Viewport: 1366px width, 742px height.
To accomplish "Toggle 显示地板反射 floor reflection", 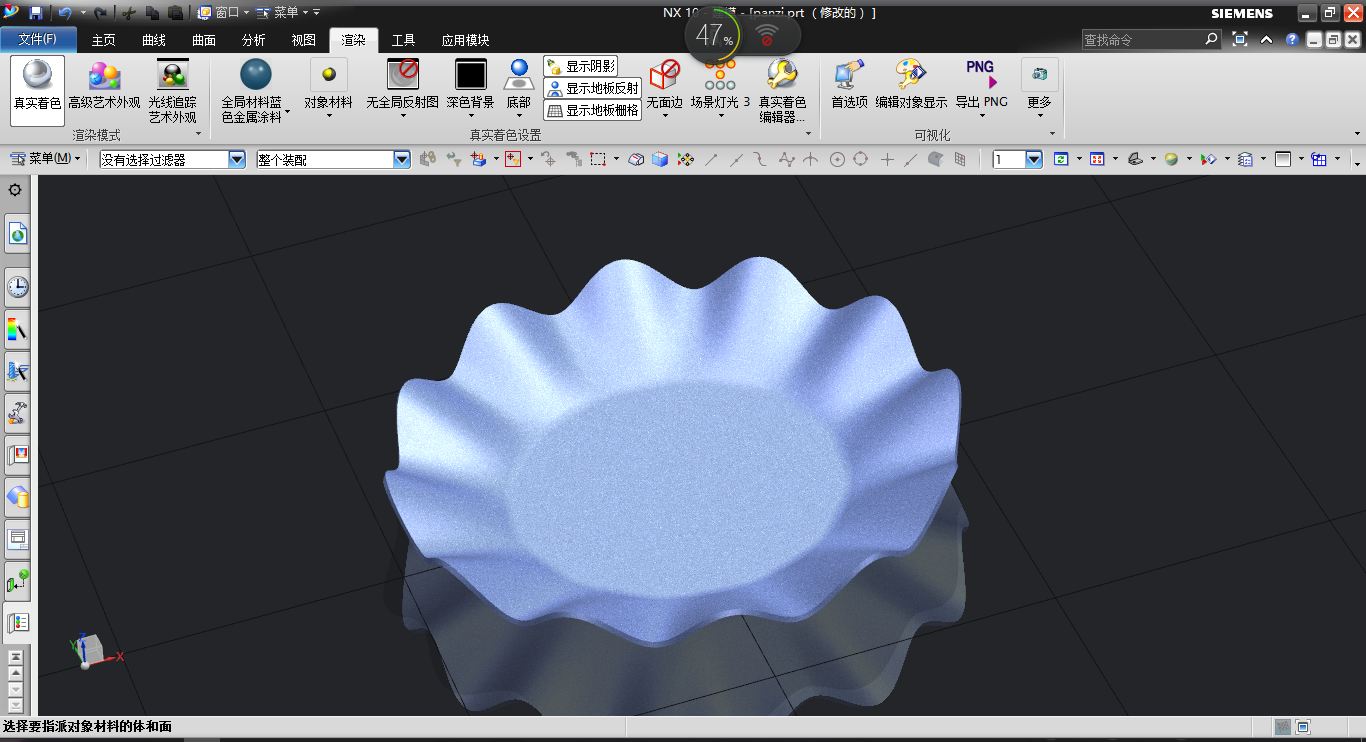I will 592,88.
